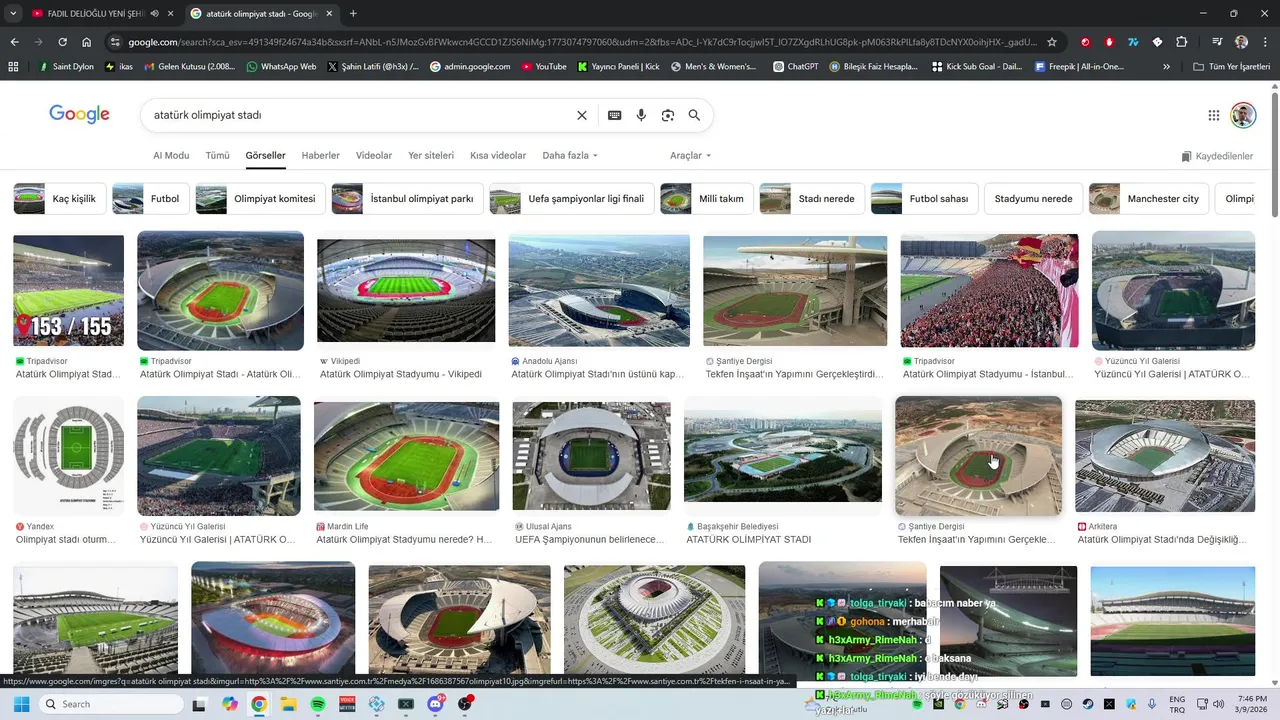This screenshot has height=720, width=1280.
Task: Filter by Uefa şampiyonlar ligi finali chip
Action: coord(572,199)
